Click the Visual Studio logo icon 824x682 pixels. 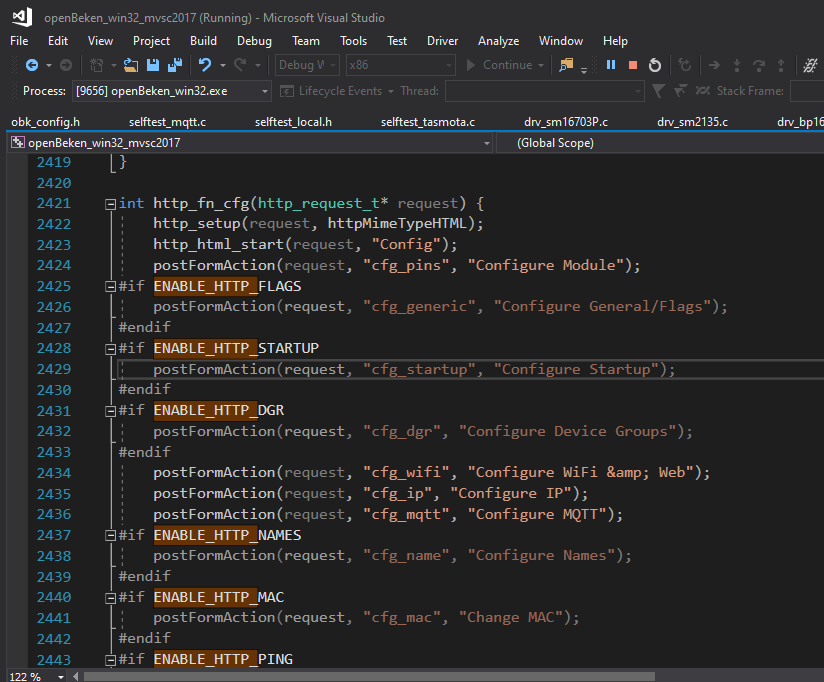(23, 17)
